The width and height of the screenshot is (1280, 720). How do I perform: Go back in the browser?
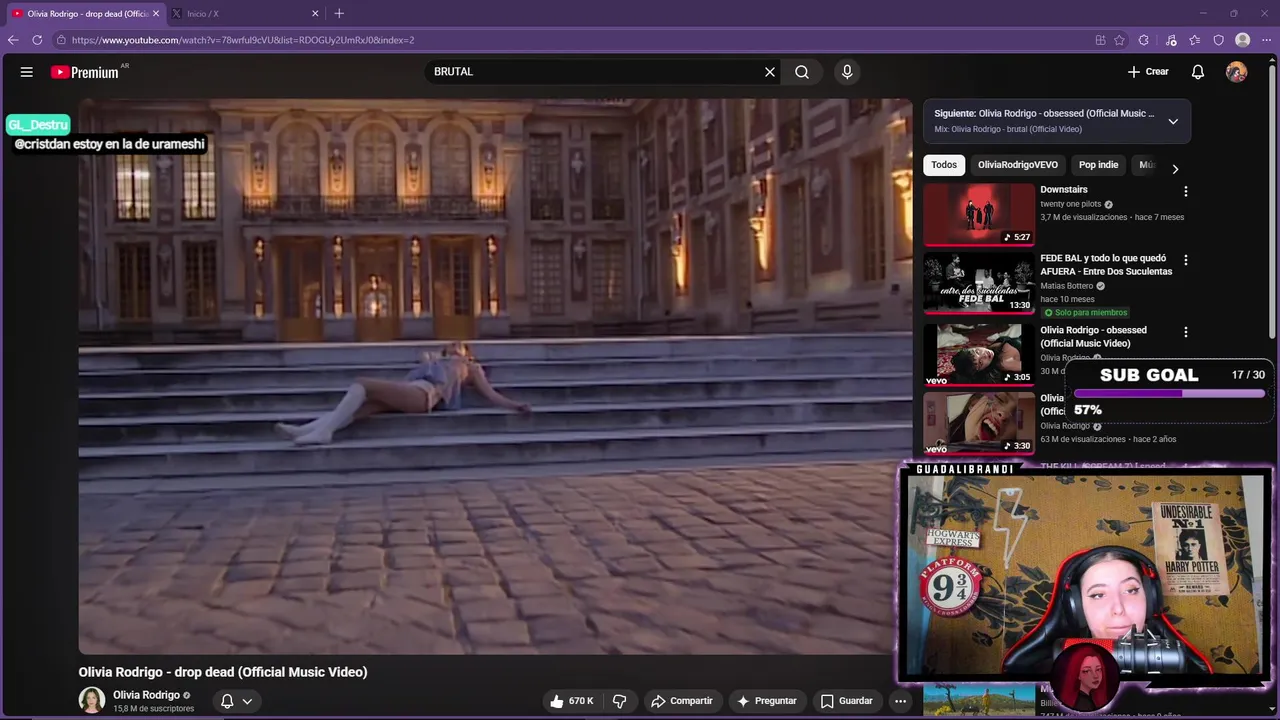click(13, 40)
